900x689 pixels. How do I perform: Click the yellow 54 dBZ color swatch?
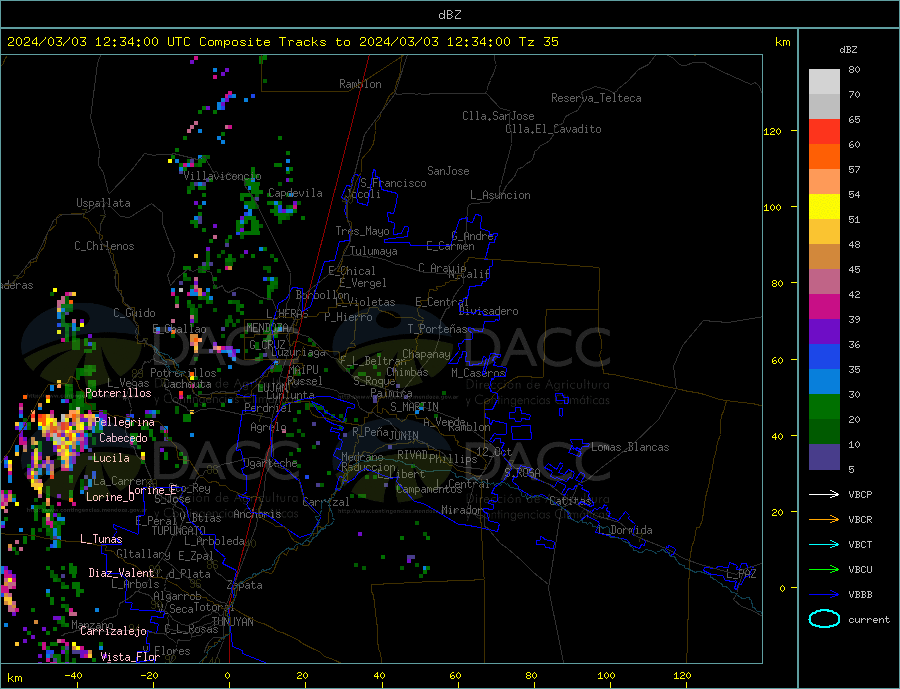pos(824,207)
